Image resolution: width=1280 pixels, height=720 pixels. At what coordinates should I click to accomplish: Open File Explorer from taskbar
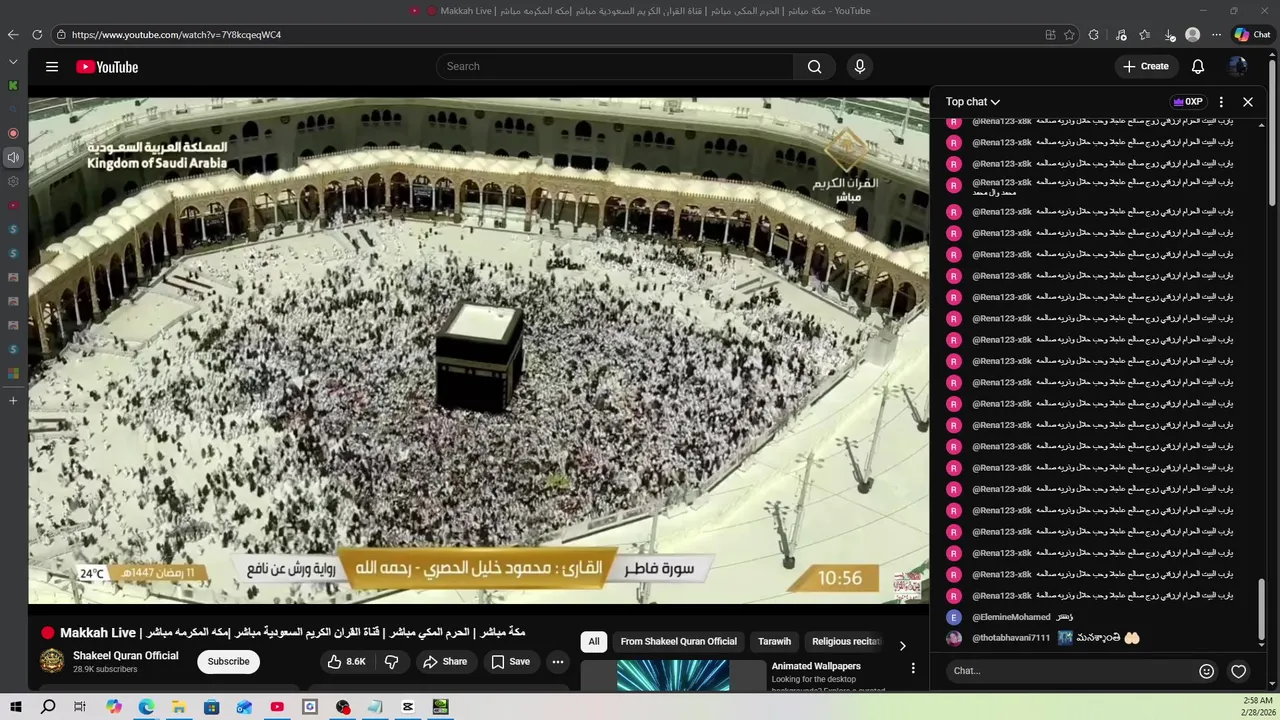tap(178, 707)
